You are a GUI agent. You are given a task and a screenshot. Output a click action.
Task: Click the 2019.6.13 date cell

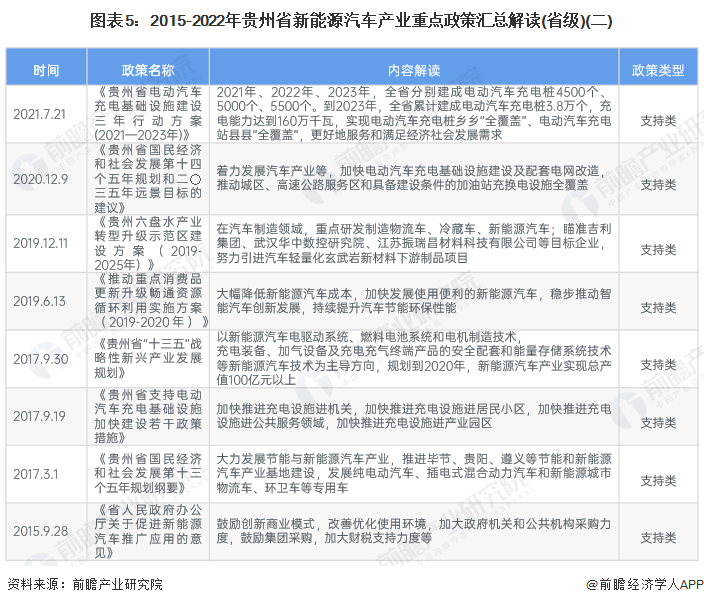41,301
